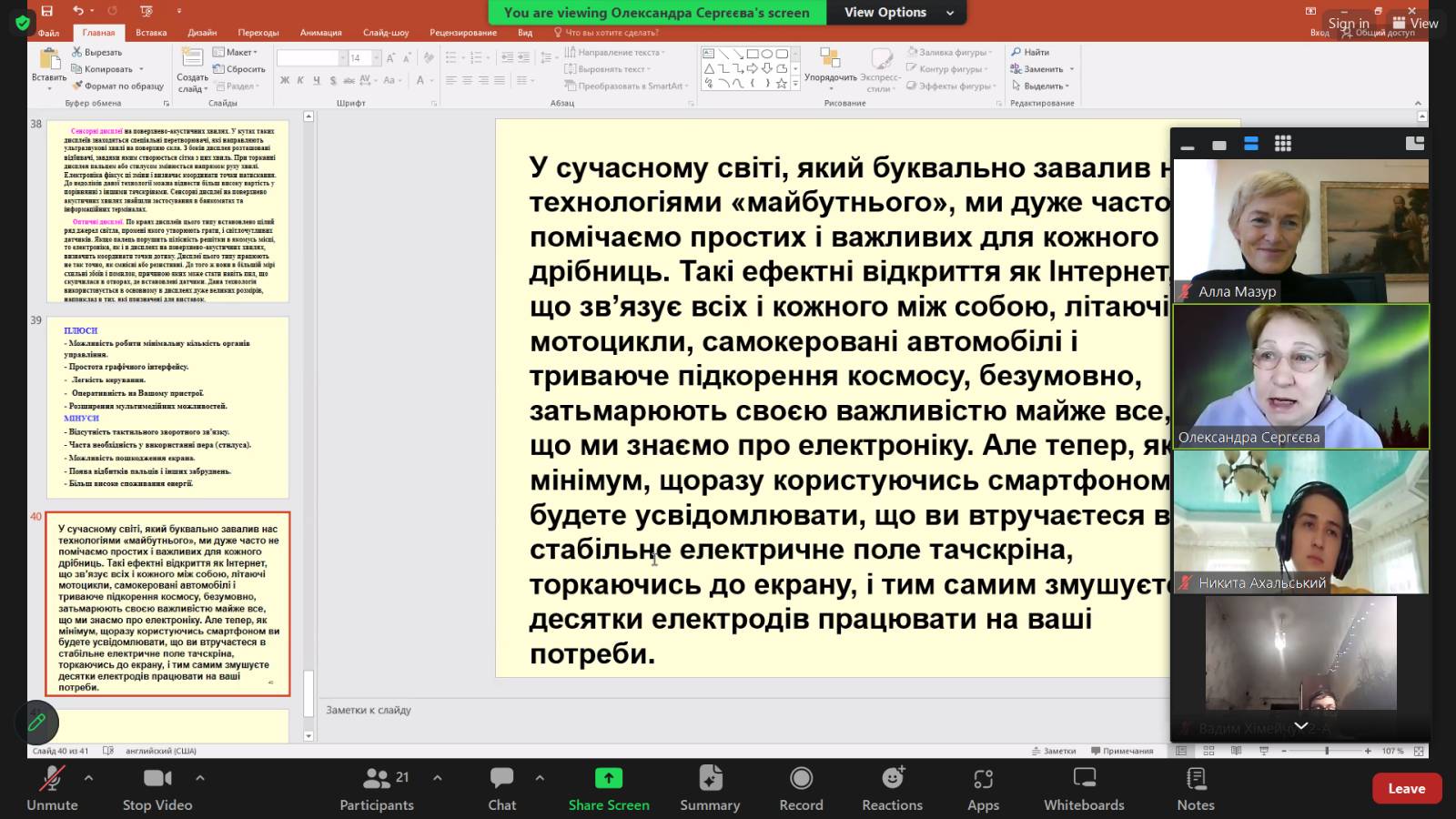Expand Replace (Заменить) dropdown
This screenshot has height=819, width=1456.
[x=1072, y=69]
